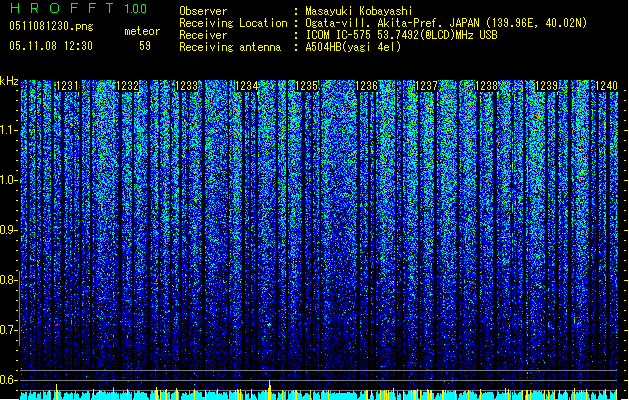Click the observer name Masayuki Kobayashi
This screenshot has height=400, width=629.
(x=359, y=11)
